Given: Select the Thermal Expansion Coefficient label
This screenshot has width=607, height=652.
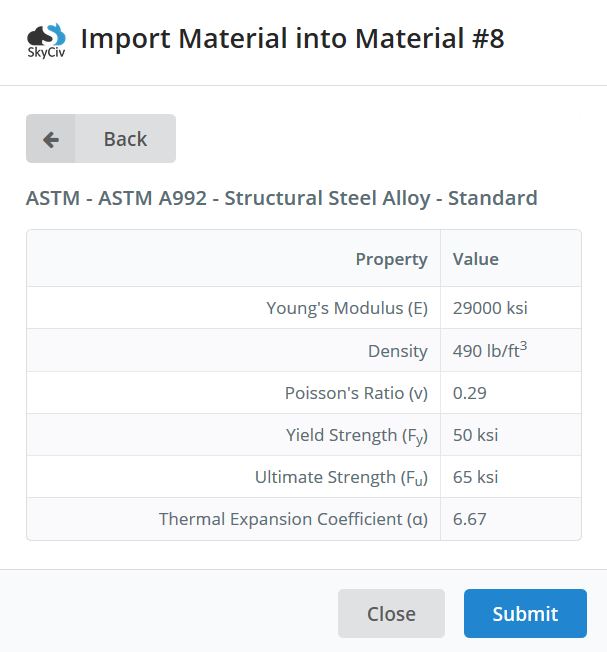Looking at the screenshot, I should [294, 519].
